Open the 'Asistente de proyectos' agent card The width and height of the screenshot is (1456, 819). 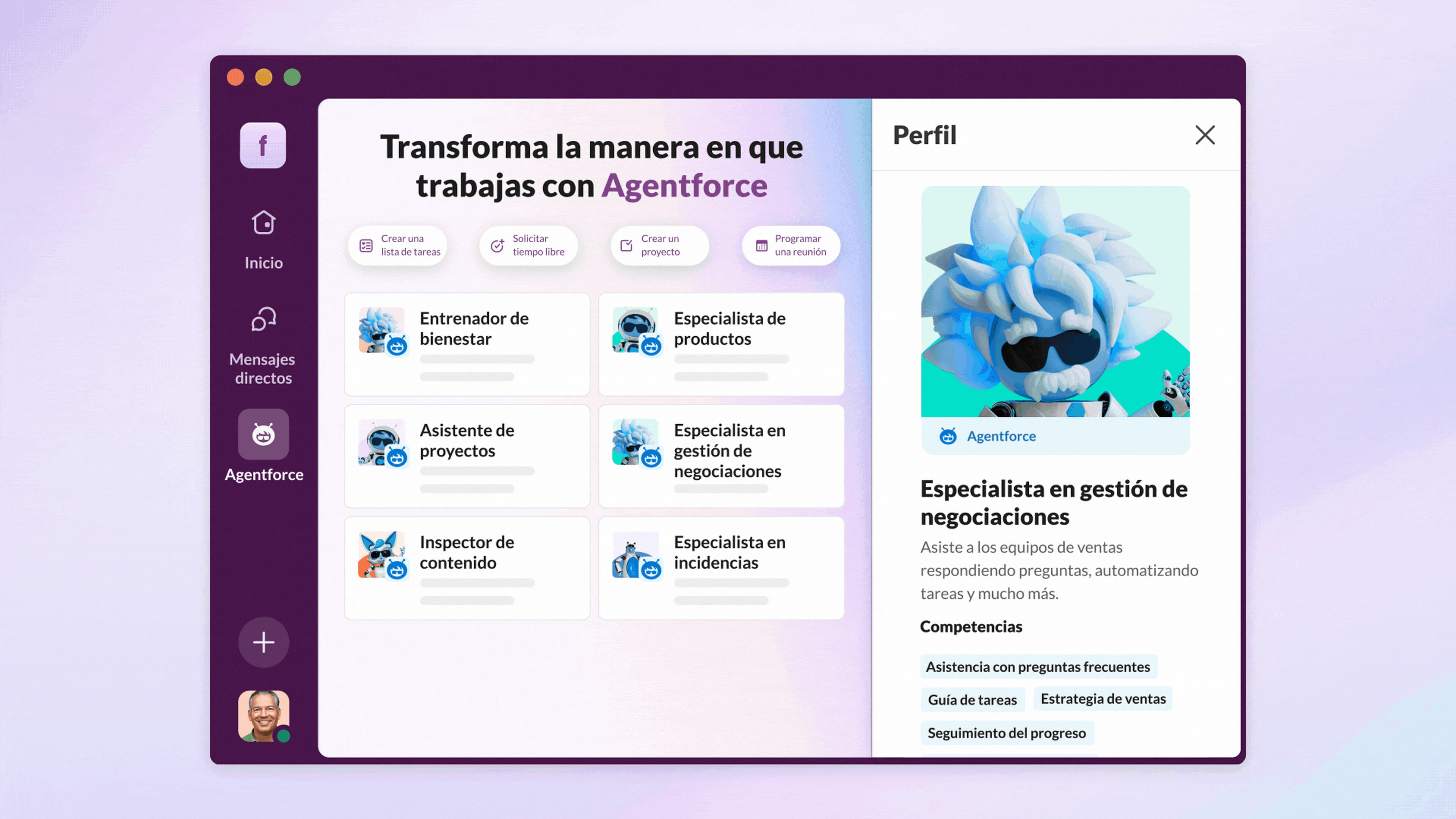pyautogui.click(x=468, y=456)
